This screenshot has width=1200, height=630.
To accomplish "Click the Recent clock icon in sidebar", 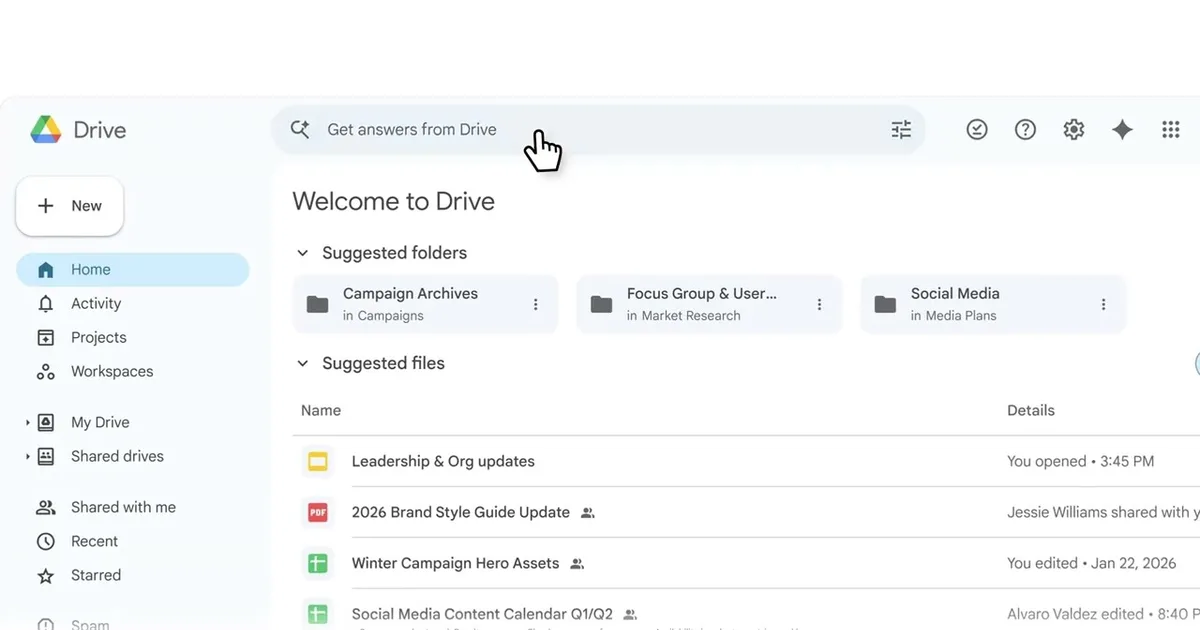I will [x=46, y=541].
